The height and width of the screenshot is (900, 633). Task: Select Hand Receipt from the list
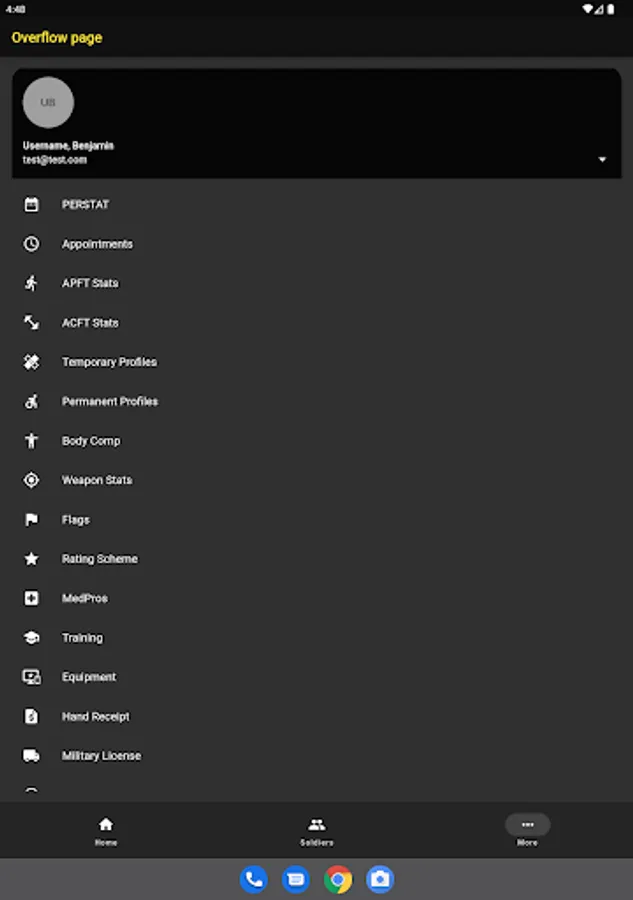(x=95, y=717)
